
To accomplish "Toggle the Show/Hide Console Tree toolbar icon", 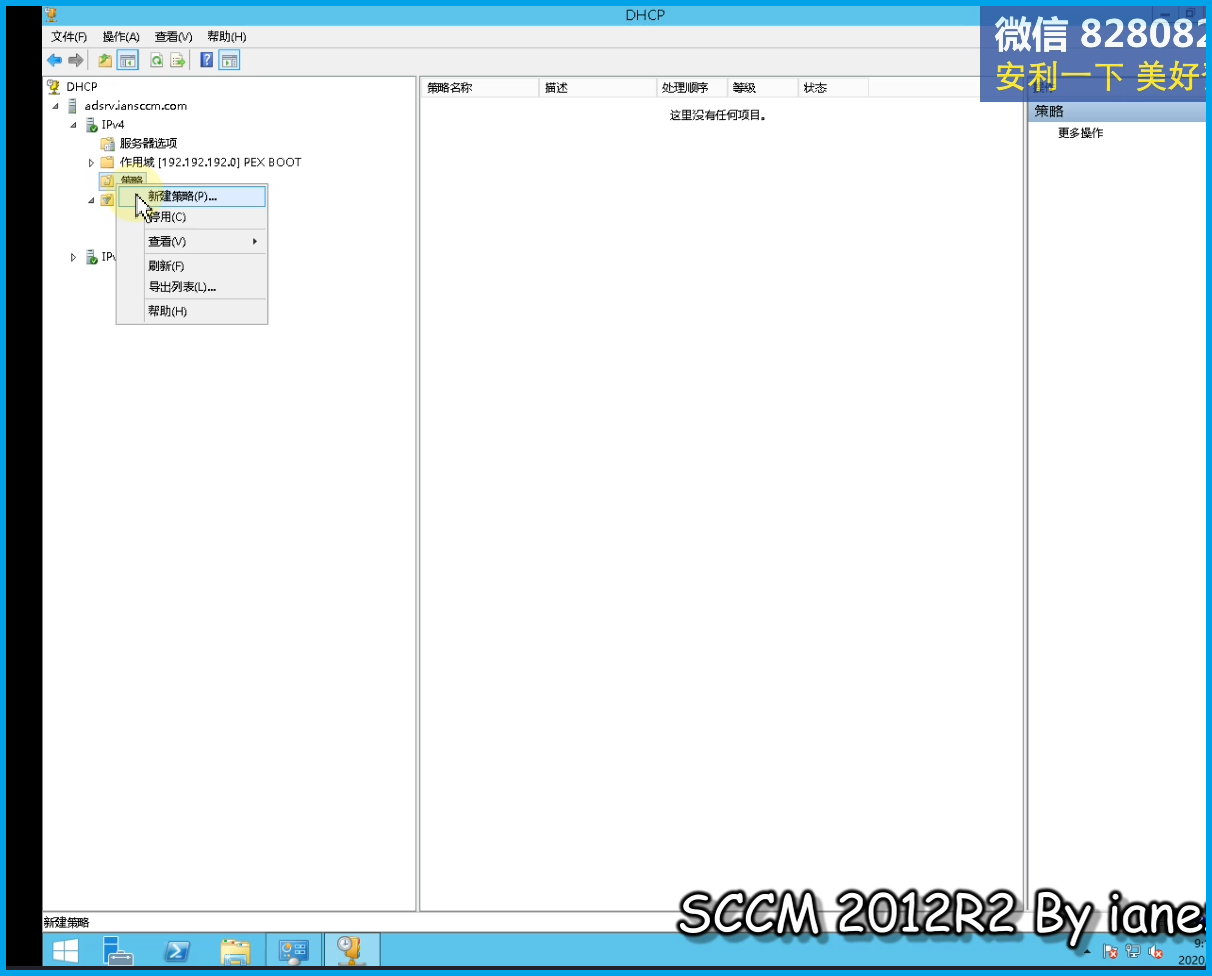I will (x=128, y=61).
